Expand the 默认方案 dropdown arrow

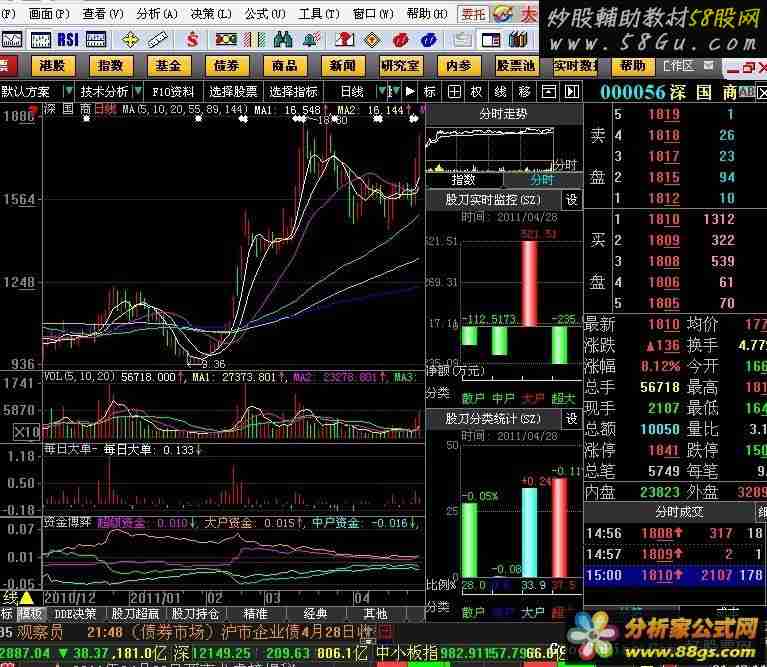coord(68,91)
